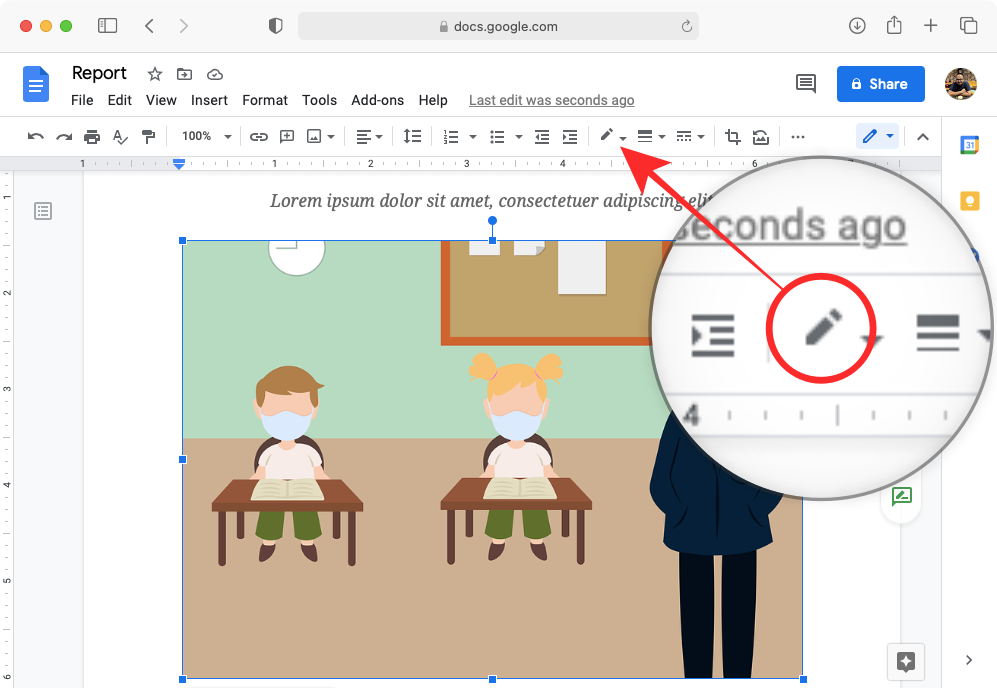The width and height of the screenshot is (997, 688).
Task: Check spelling with the spell check icon
Action: pyautogui.click(x=119, y=136)
